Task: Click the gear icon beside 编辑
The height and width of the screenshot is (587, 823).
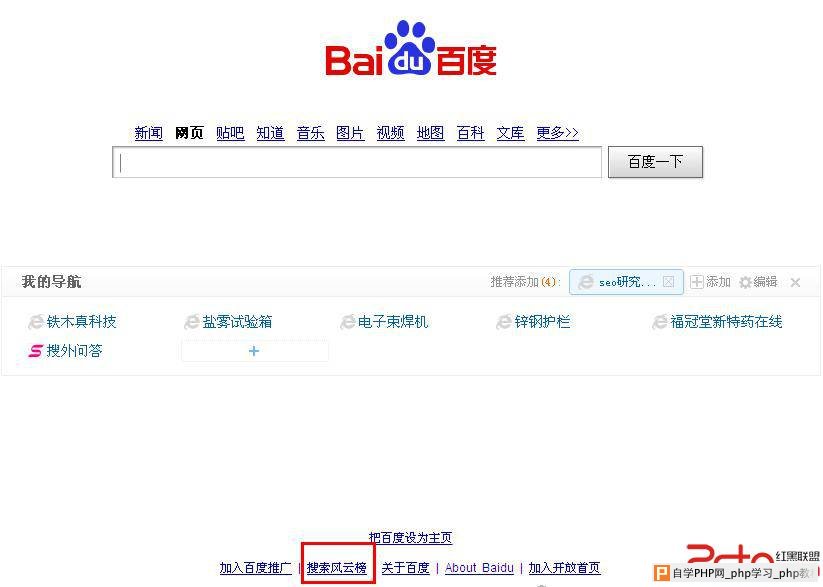Action: (745, 282)
